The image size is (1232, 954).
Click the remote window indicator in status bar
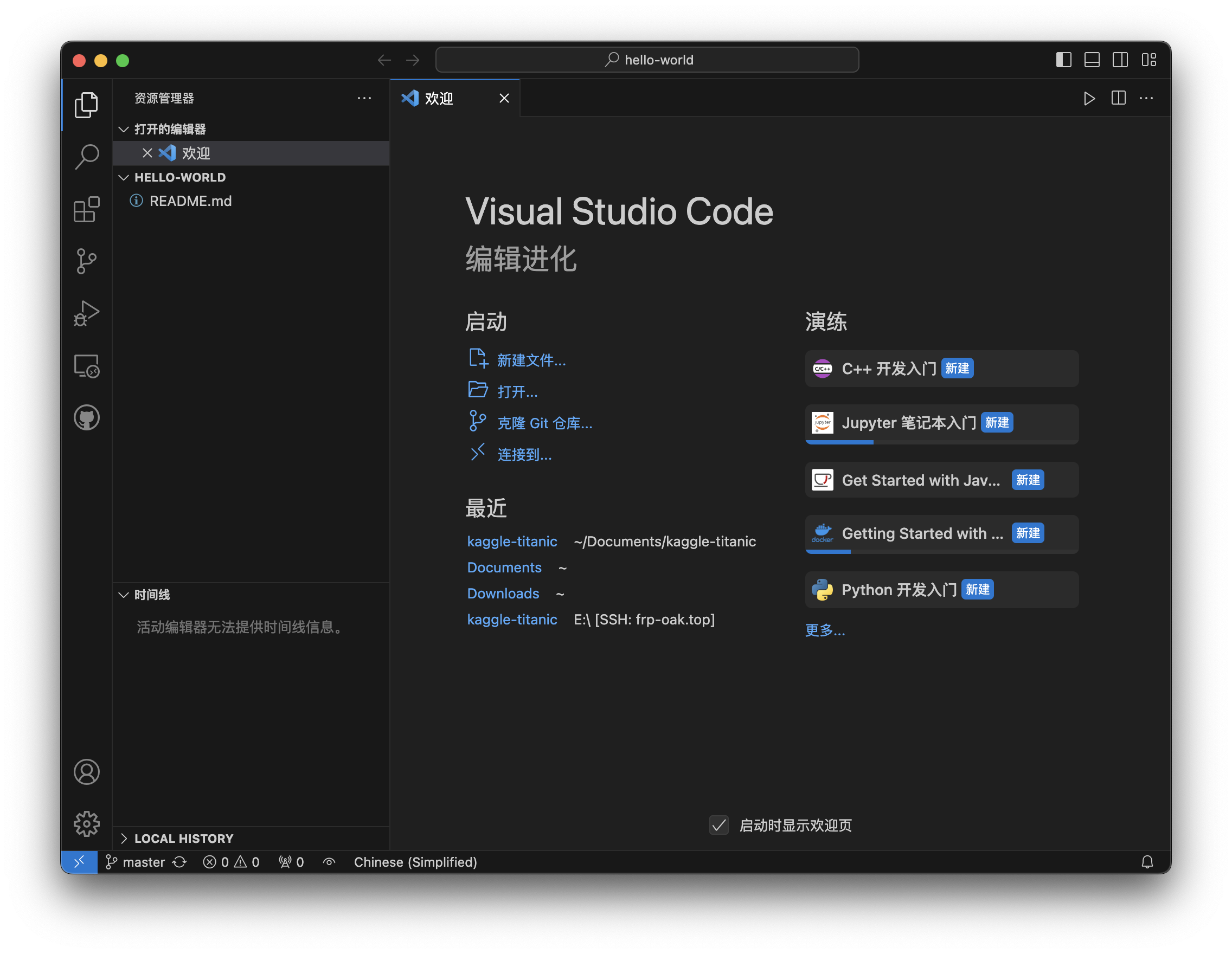79,862
